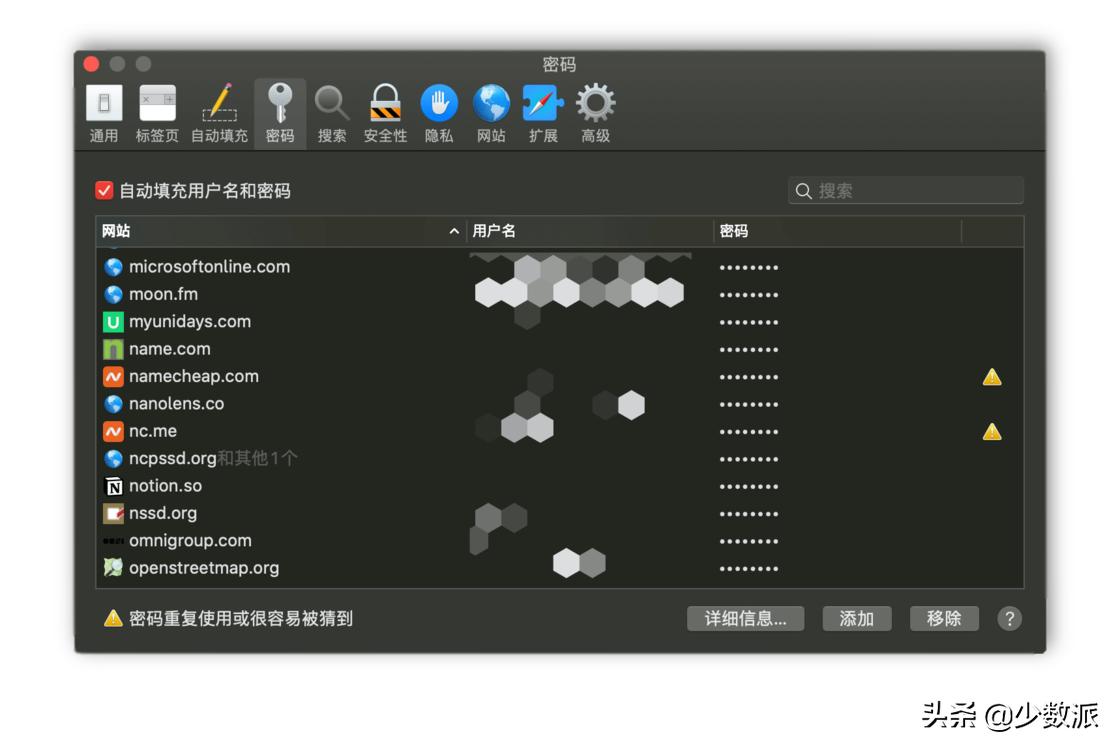Click the warning triangle beside namecheap.com

991,377
